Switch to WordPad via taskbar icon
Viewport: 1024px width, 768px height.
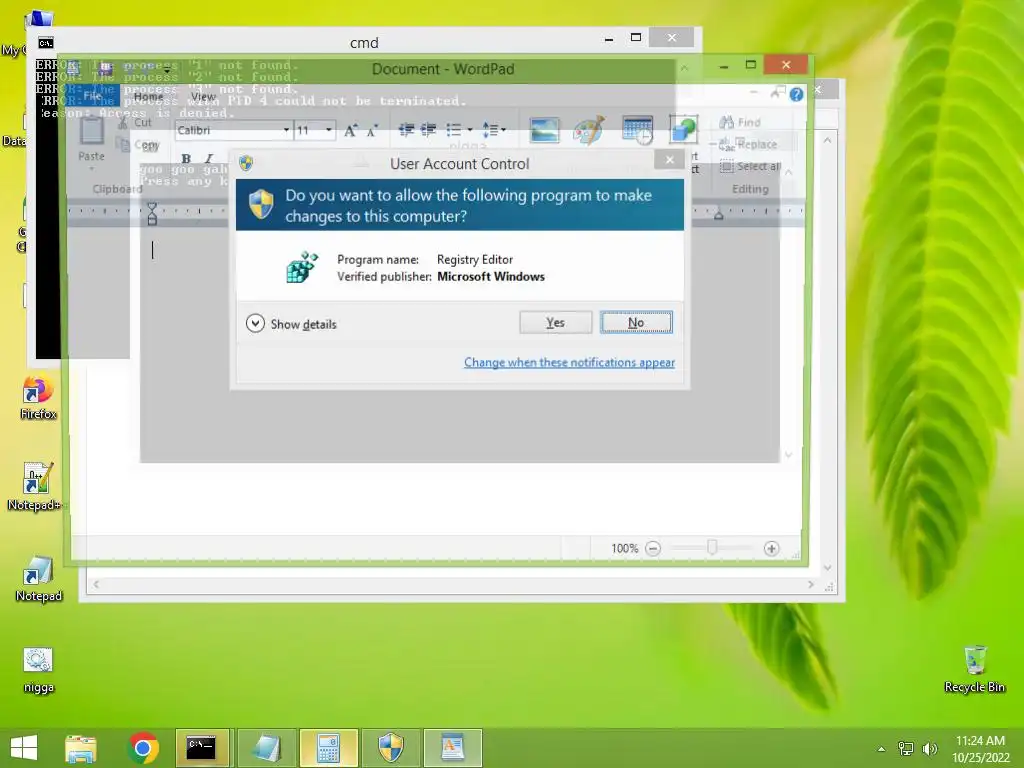453,748
